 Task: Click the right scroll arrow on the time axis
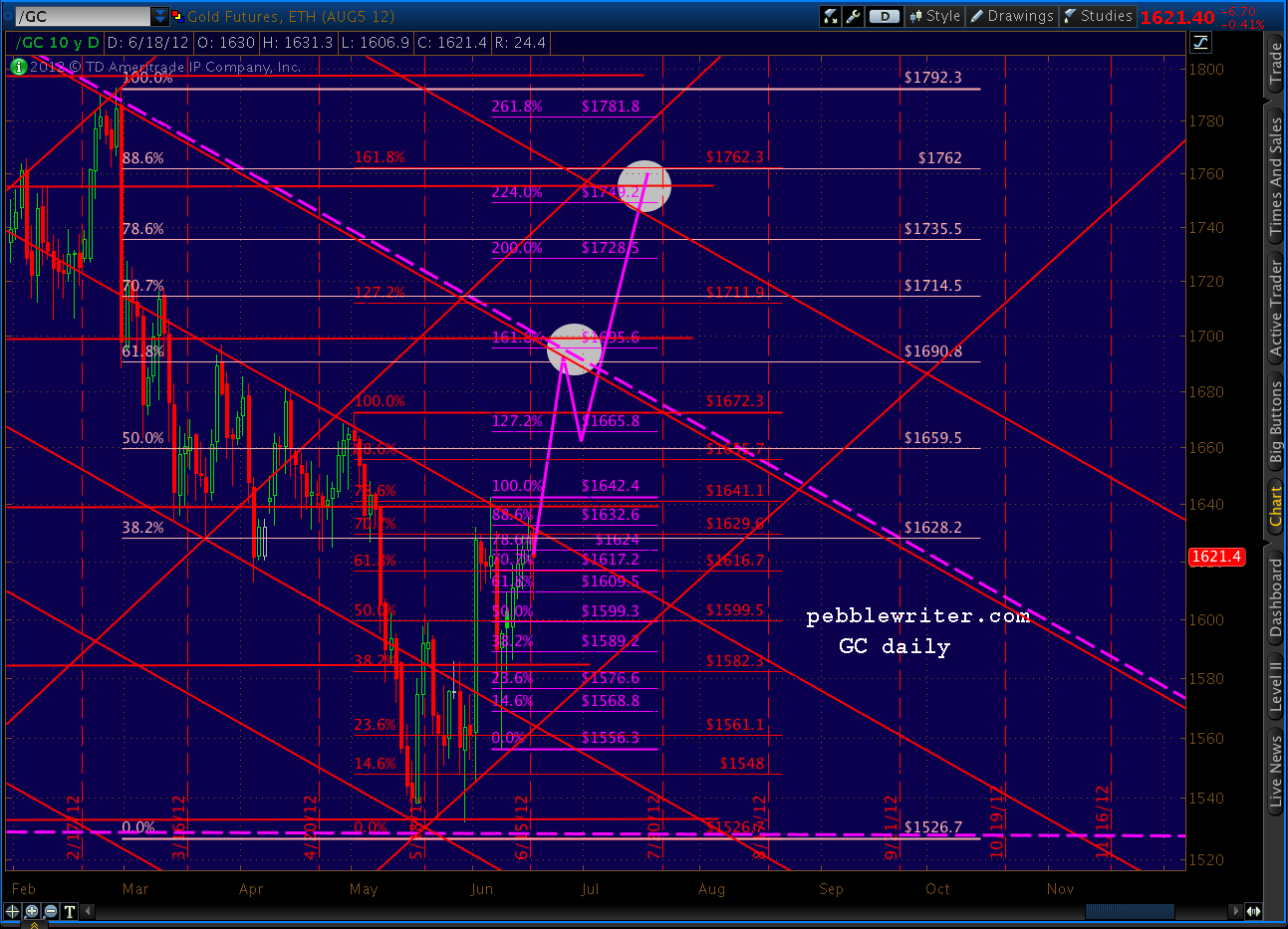click(1236, 911)
